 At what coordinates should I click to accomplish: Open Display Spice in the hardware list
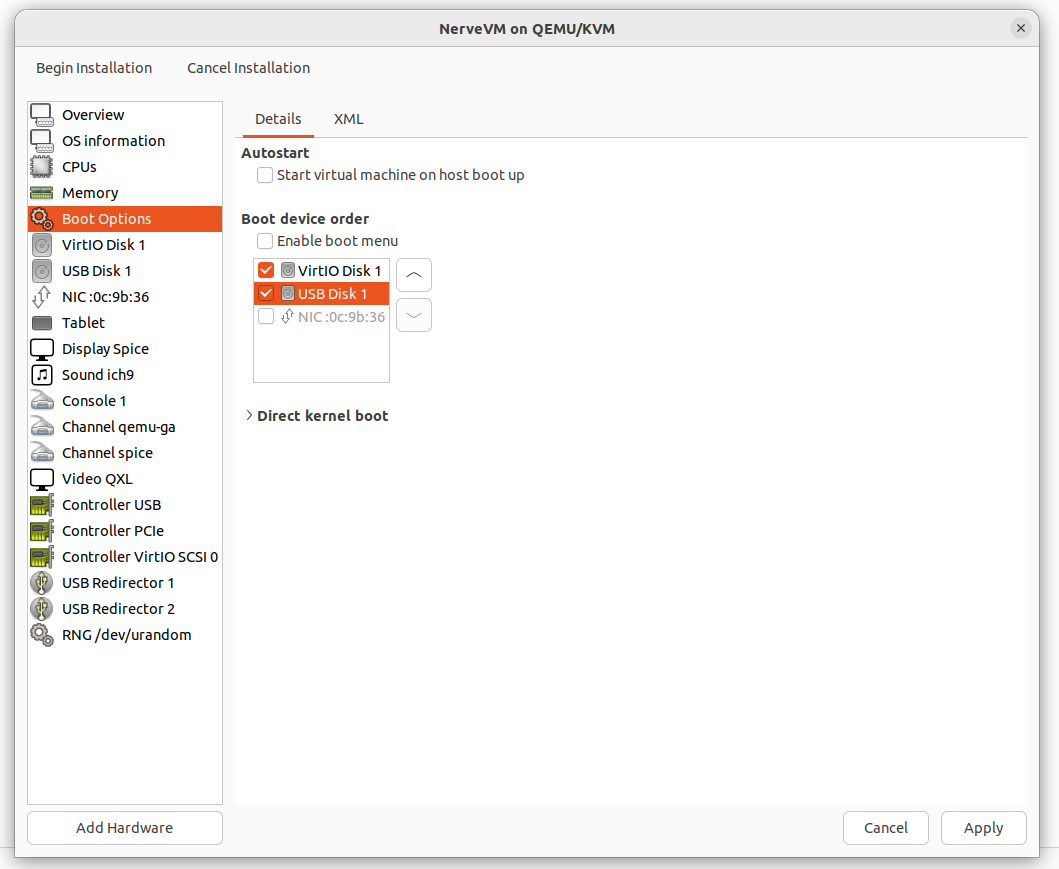pyautogui.click(x=105, y=349)
